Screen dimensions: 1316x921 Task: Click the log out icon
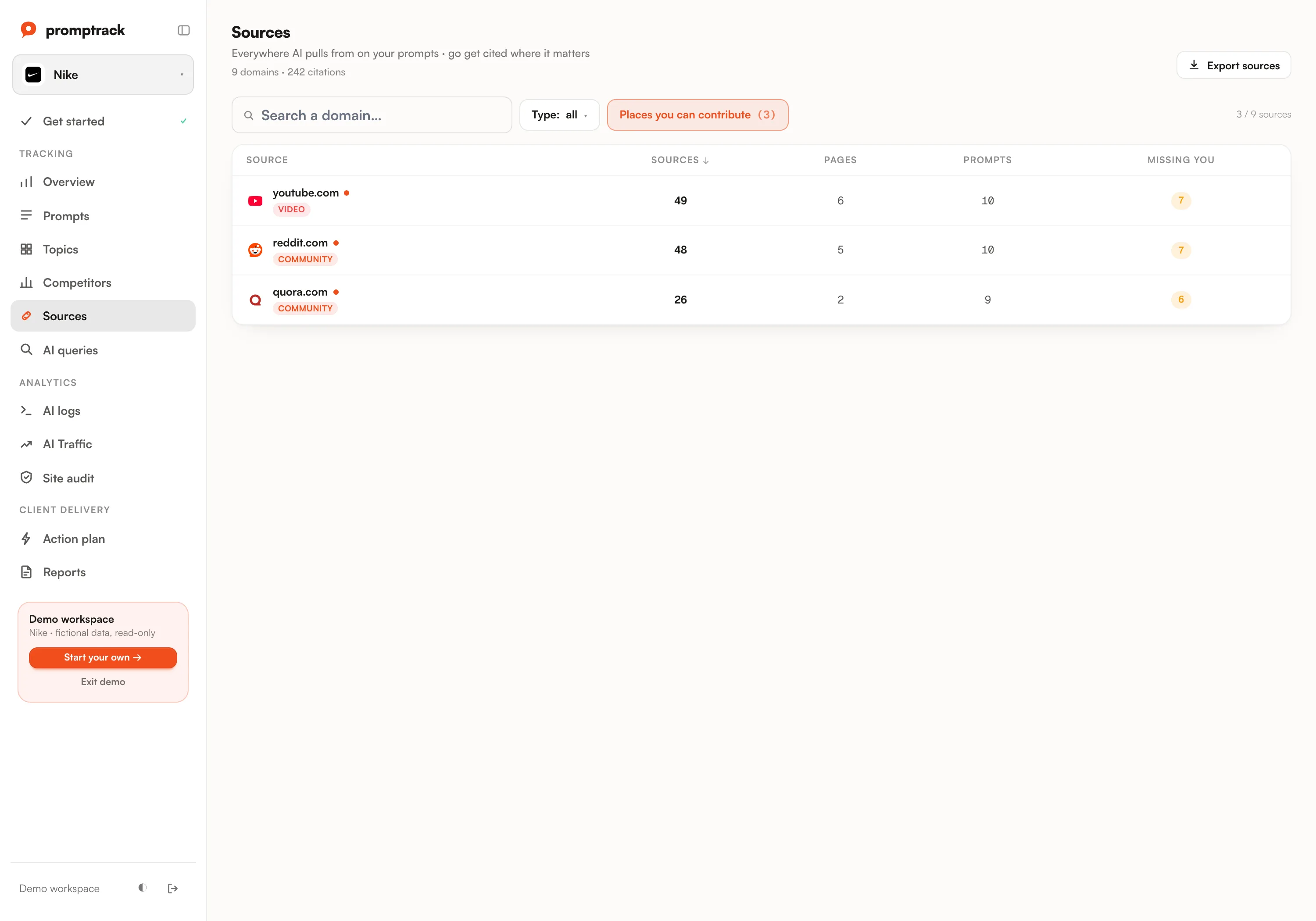click(172, 889)
